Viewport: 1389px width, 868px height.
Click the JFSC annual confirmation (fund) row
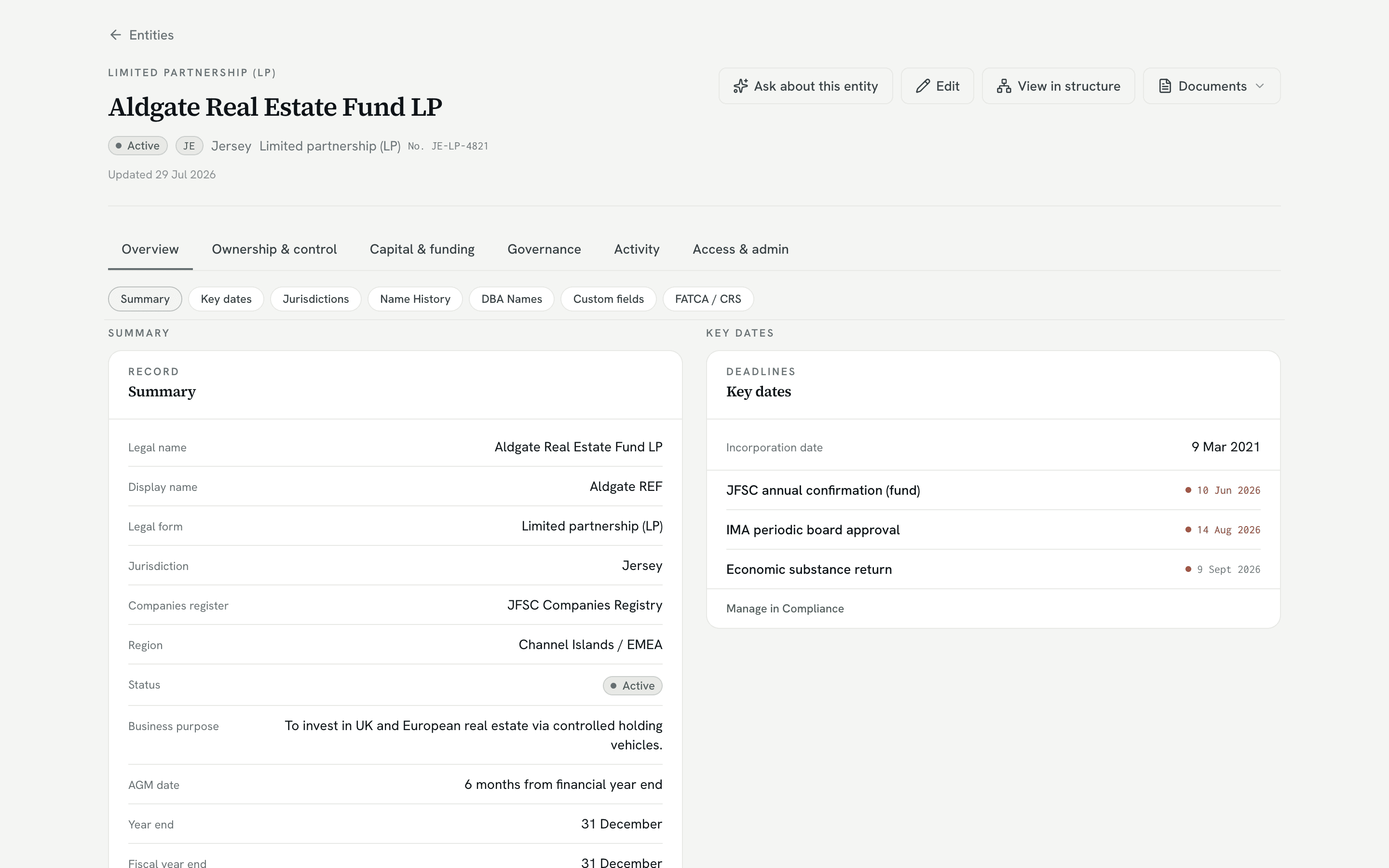pyautogui.click(x=993, y=490)
